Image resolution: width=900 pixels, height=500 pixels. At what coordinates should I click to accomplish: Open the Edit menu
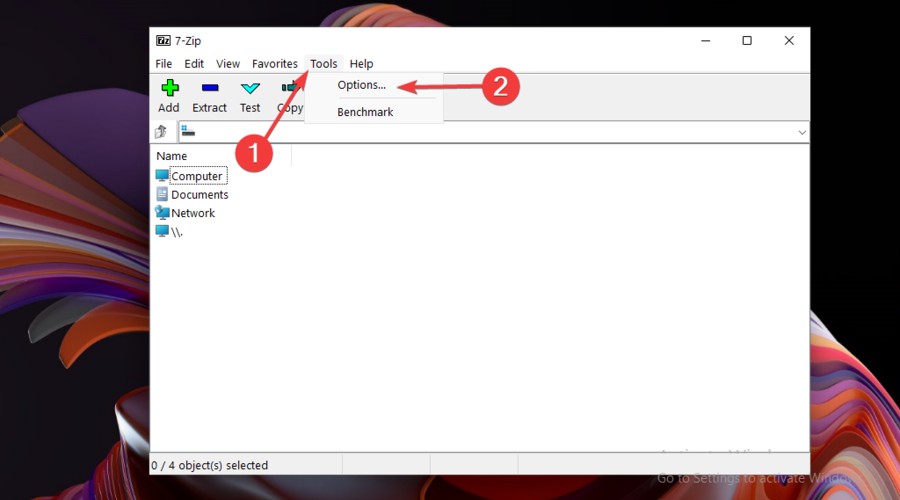click(194, 64)
